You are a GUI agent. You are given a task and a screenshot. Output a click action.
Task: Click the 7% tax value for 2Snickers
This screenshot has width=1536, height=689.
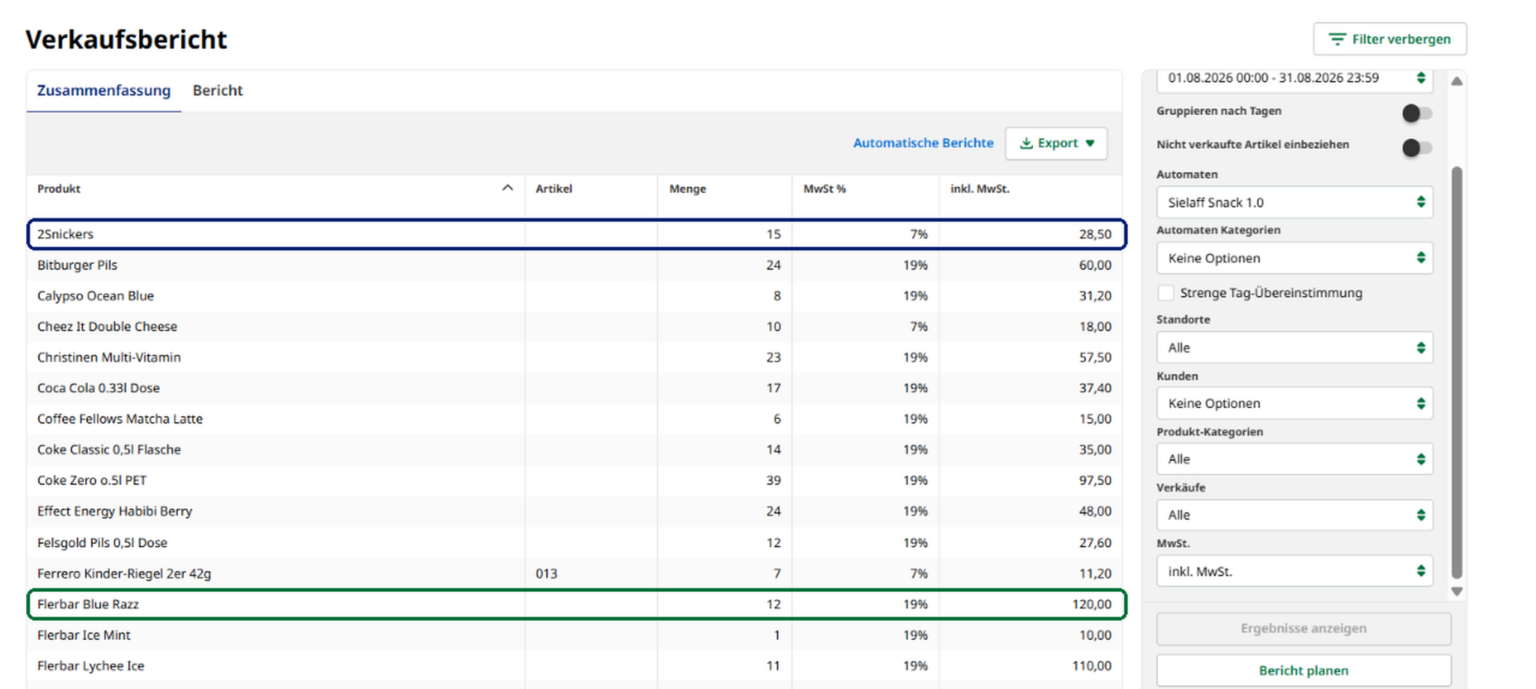918,234
